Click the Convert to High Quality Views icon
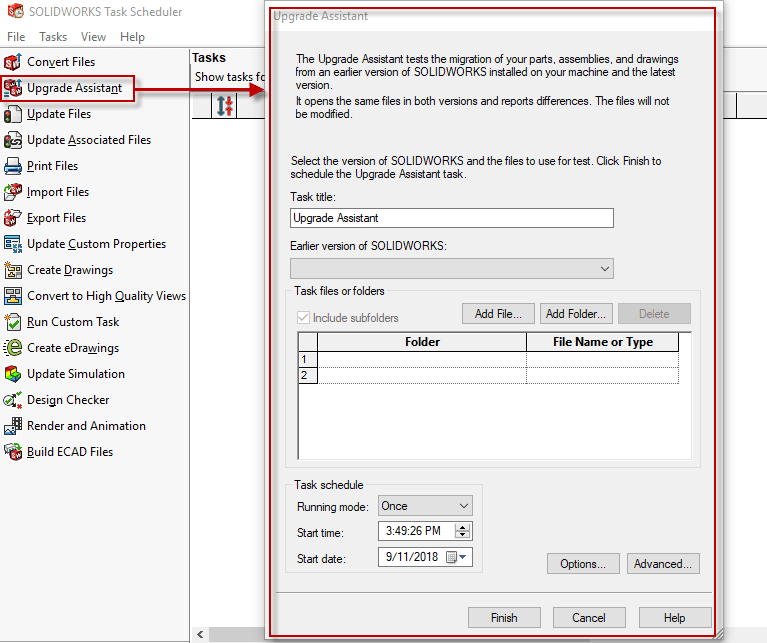Viewport: 767px width, 643px height. tap(13, 296)
